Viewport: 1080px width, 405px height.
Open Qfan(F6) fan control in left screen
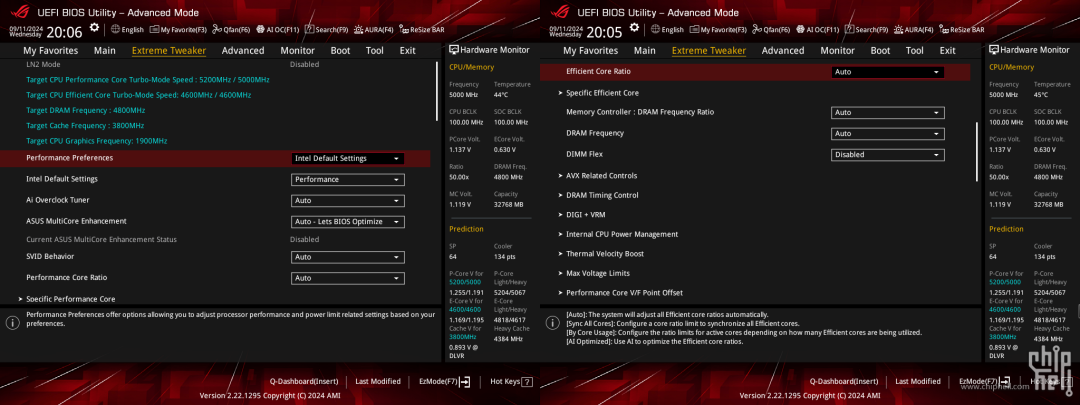(231, 30)
